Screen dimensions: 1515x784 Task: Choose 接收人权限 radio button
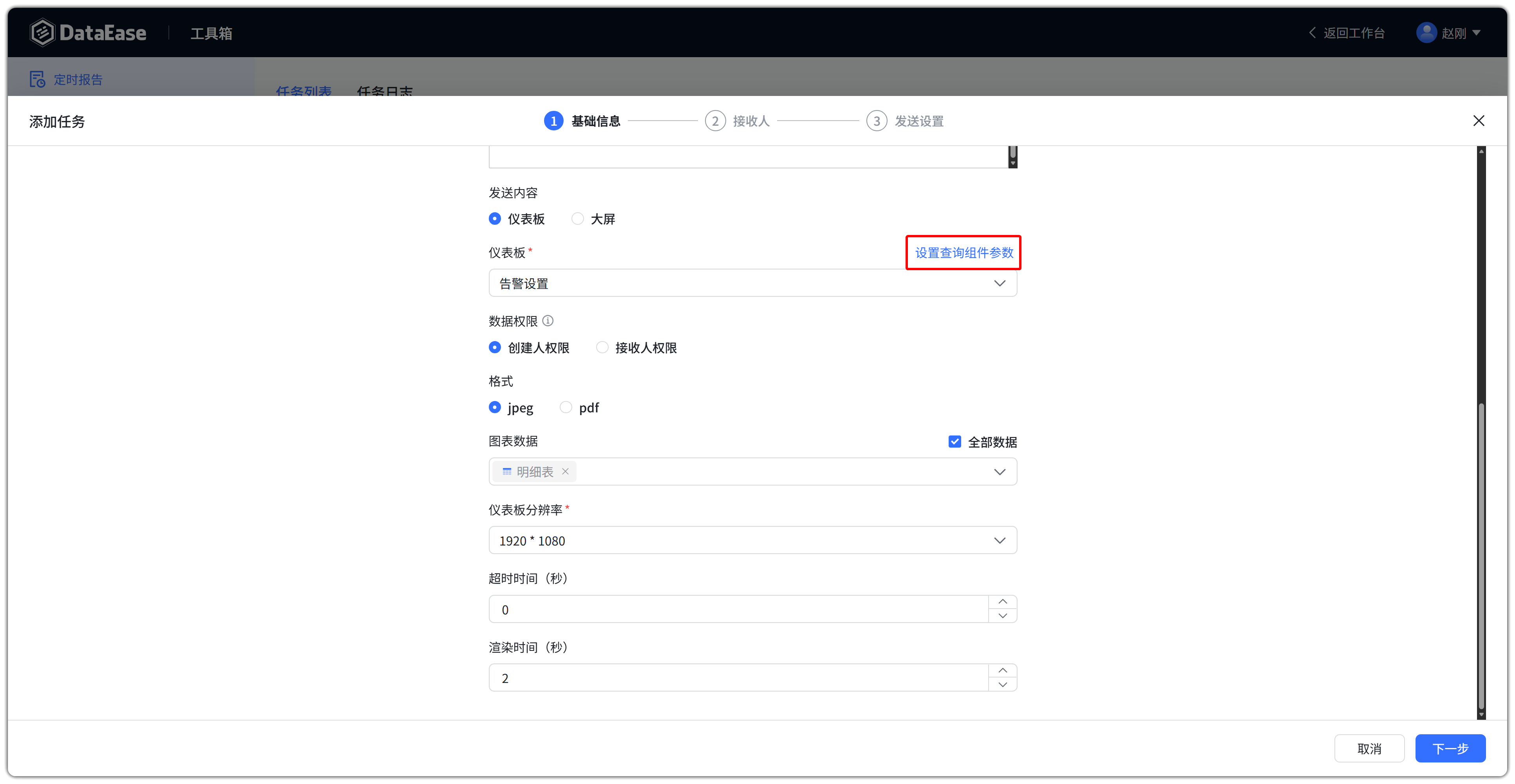pyautogui.click(x=602, y=348)
